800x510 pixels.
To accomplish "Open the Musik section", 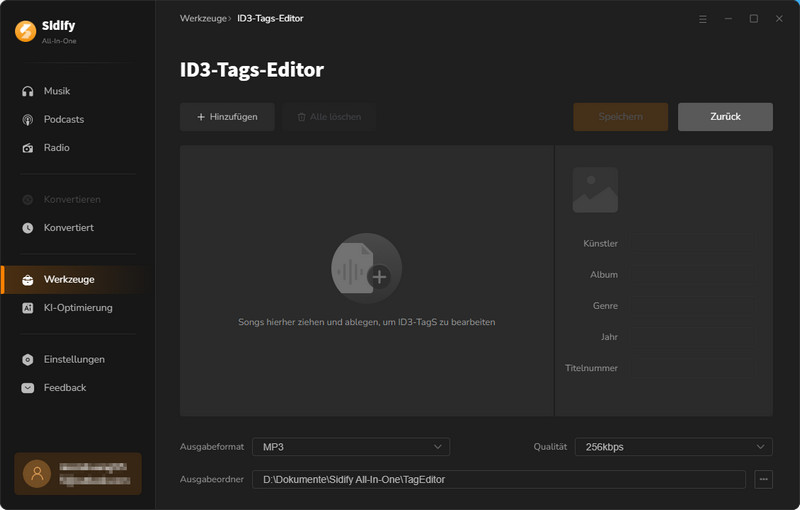I will (x=78, y=91).
